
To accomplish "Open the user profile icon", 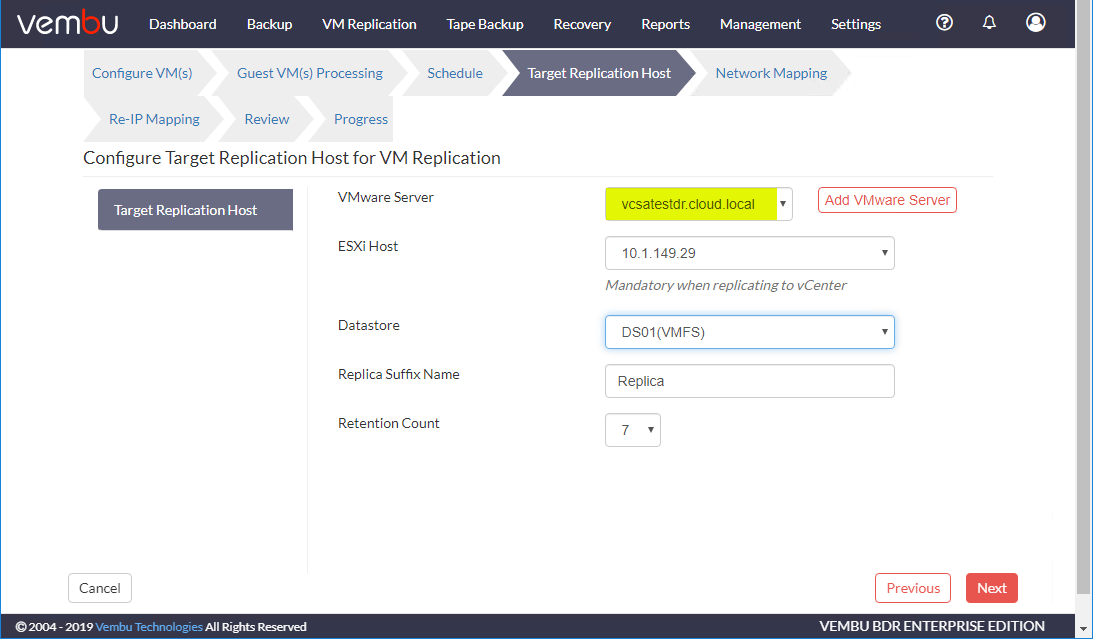I will click(1036, 22).
